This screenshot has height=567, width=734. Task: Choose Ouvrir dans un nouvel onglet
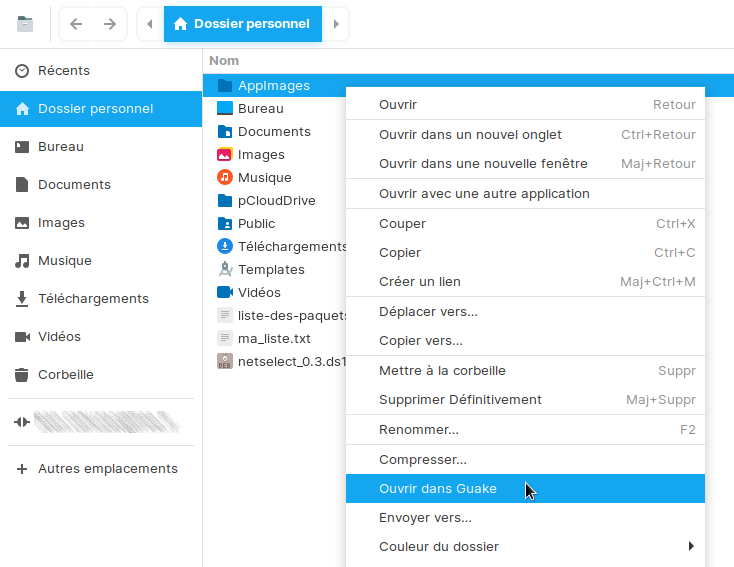470,135
